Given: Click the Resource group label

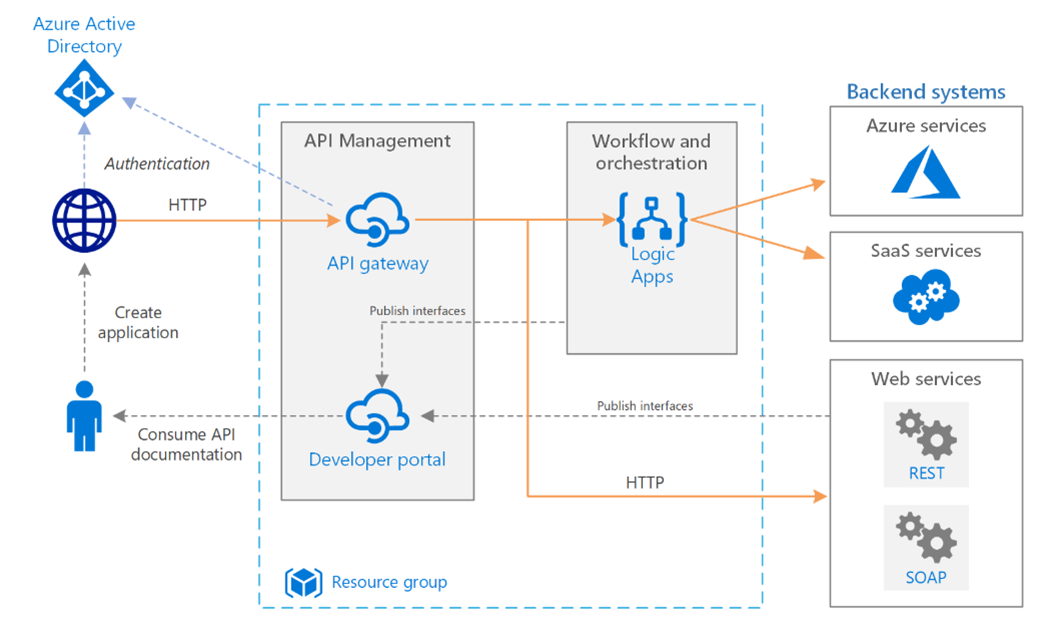Looking at the screenshot, I should click(x=389, y=582).
